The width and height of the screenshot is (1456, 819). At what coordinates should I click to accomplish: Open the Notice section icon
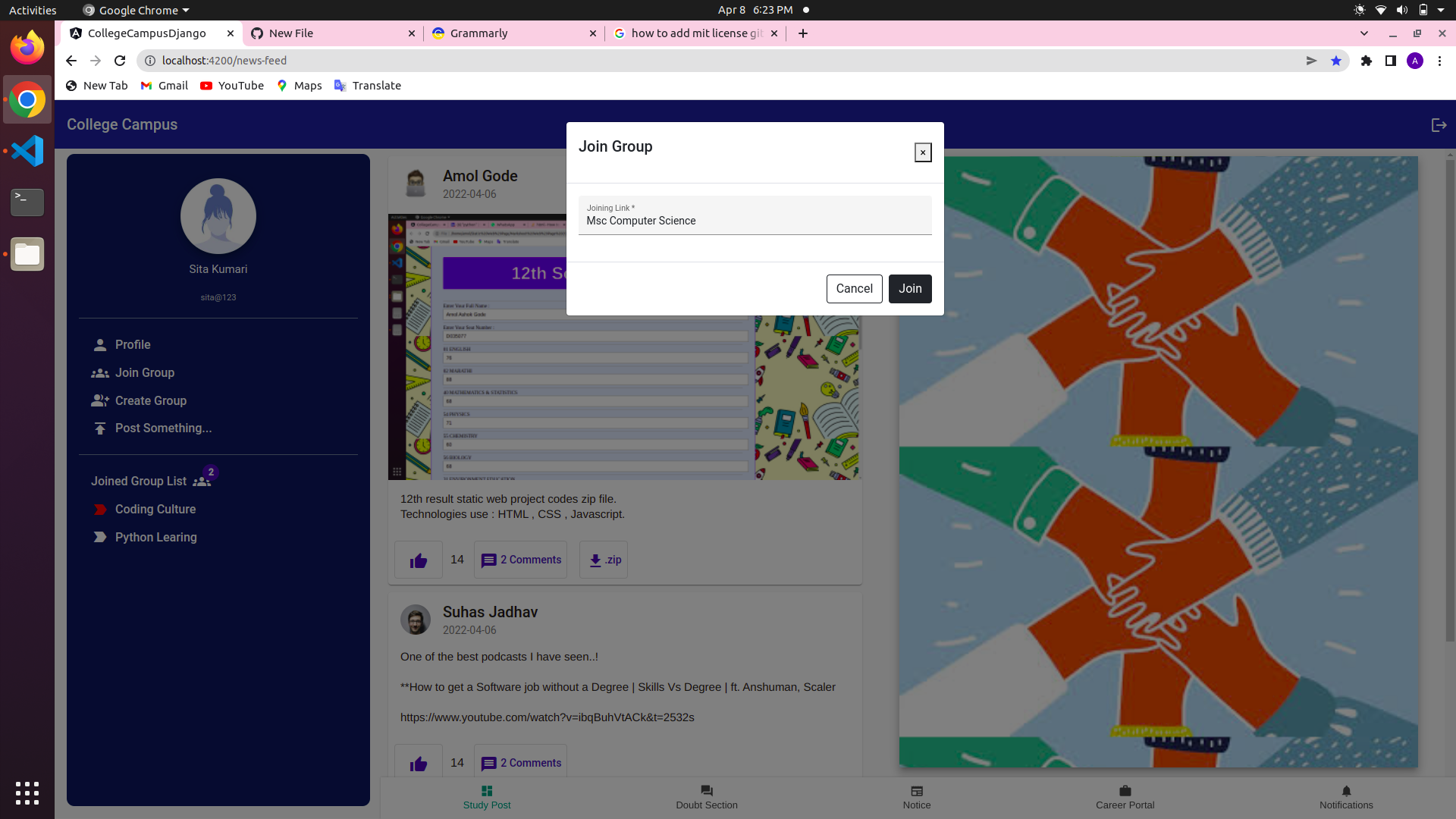[917, 790]
